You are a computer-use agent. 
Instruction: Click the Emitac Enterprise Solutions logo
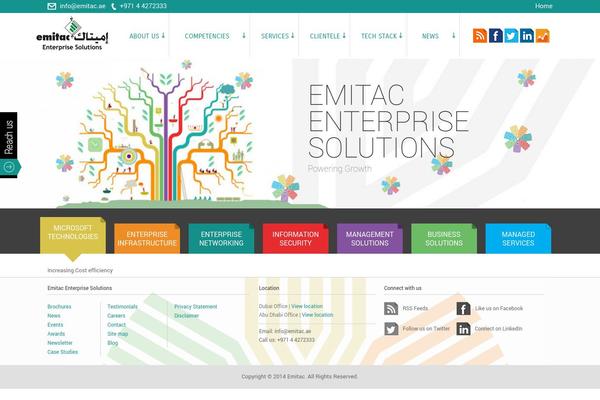72,34
